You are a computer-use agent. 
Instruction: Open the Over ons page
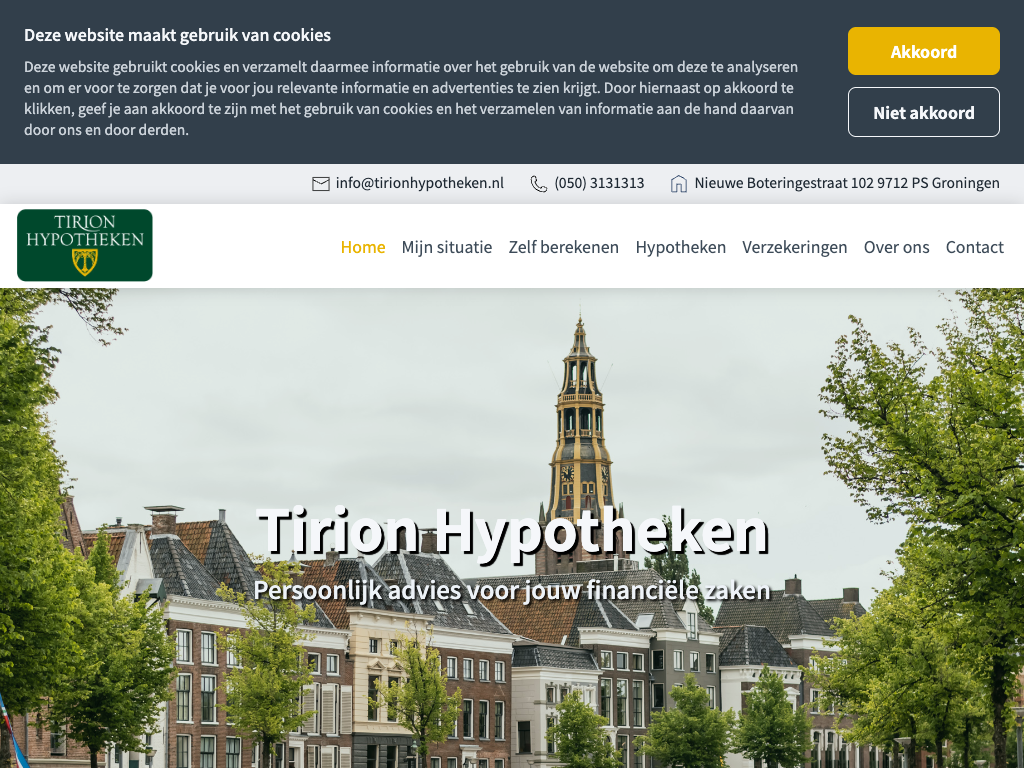(x=897, y=247)
